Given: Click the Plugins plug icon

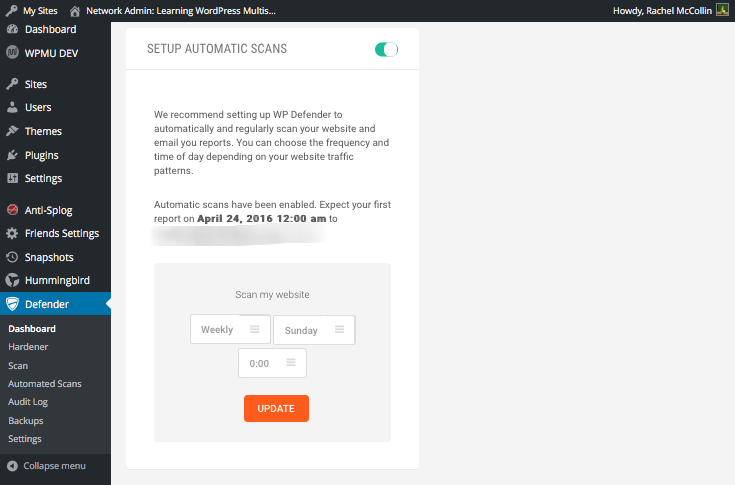Looking at the screenshot, I should coord(12,155).
